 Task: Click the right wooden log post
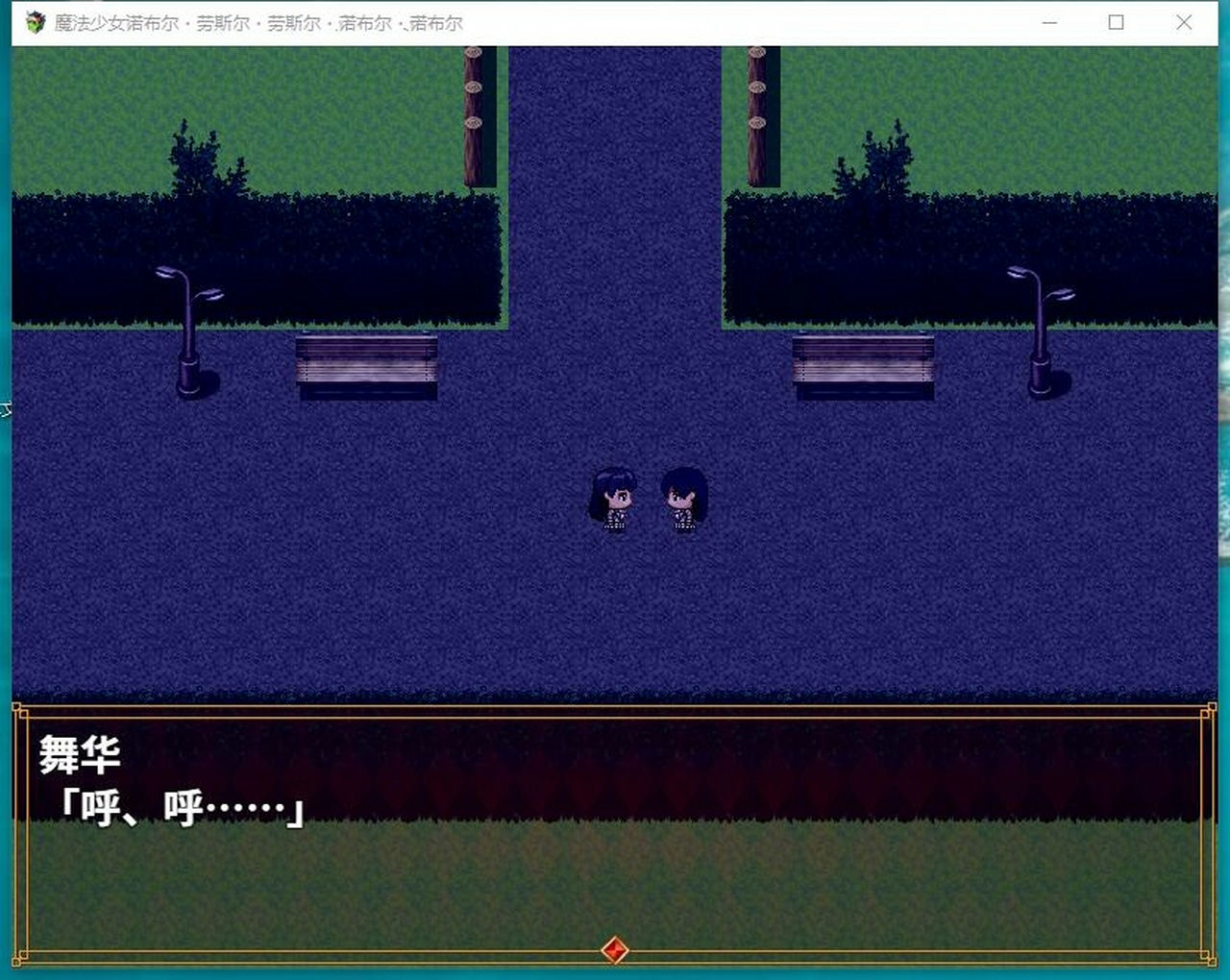[757, 115]
